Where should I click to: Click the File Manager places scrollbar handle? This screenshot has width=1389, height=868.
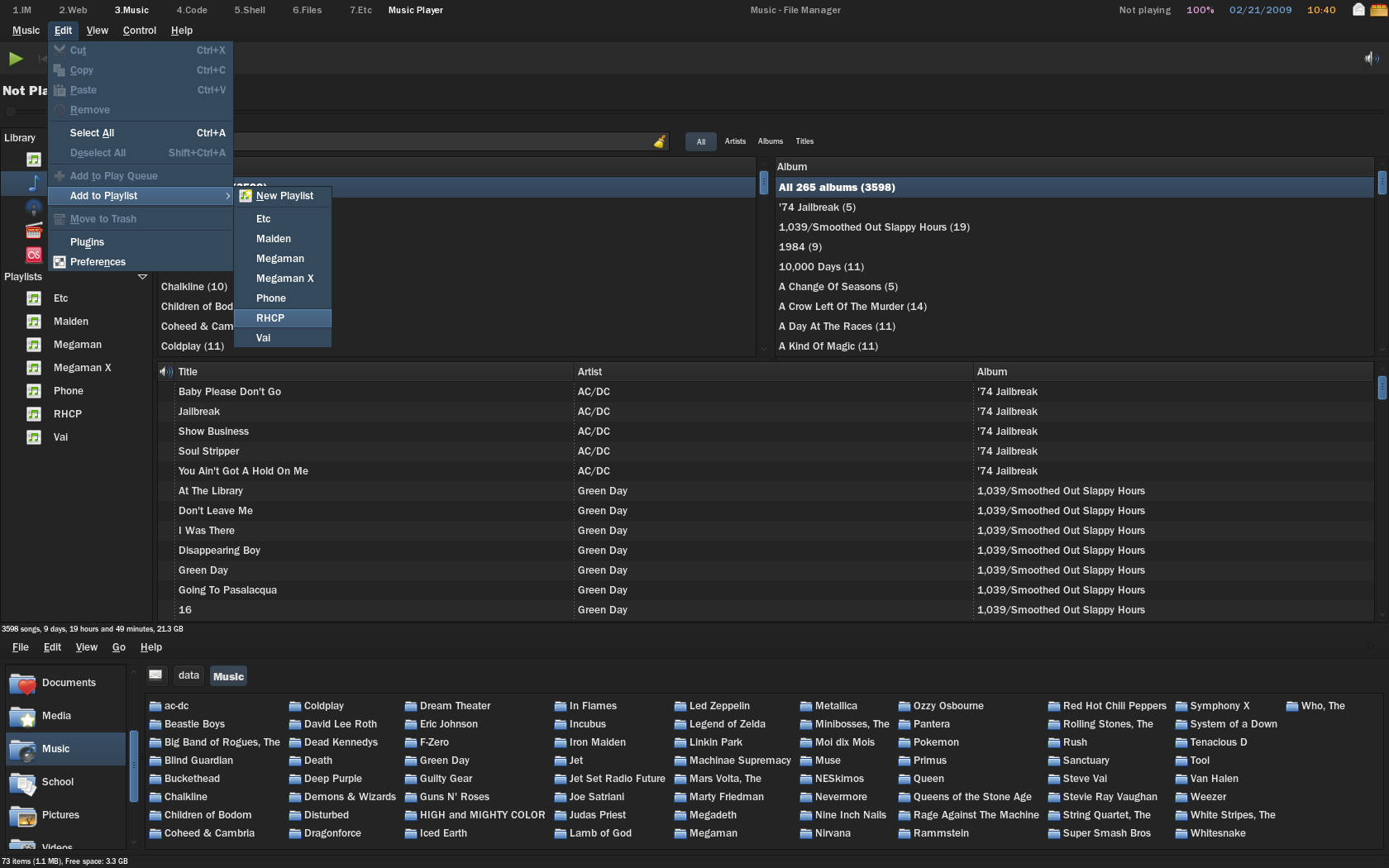tap(134, 766)
